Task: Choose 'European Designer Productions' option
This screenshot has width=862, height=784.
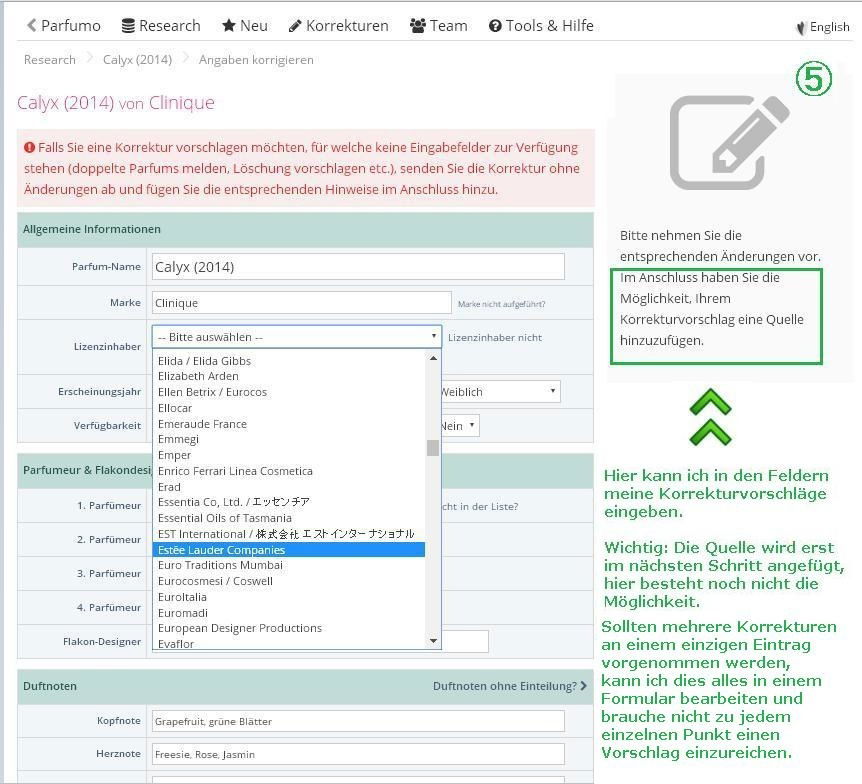Action: pyautogui.click(x=289, y=628)
